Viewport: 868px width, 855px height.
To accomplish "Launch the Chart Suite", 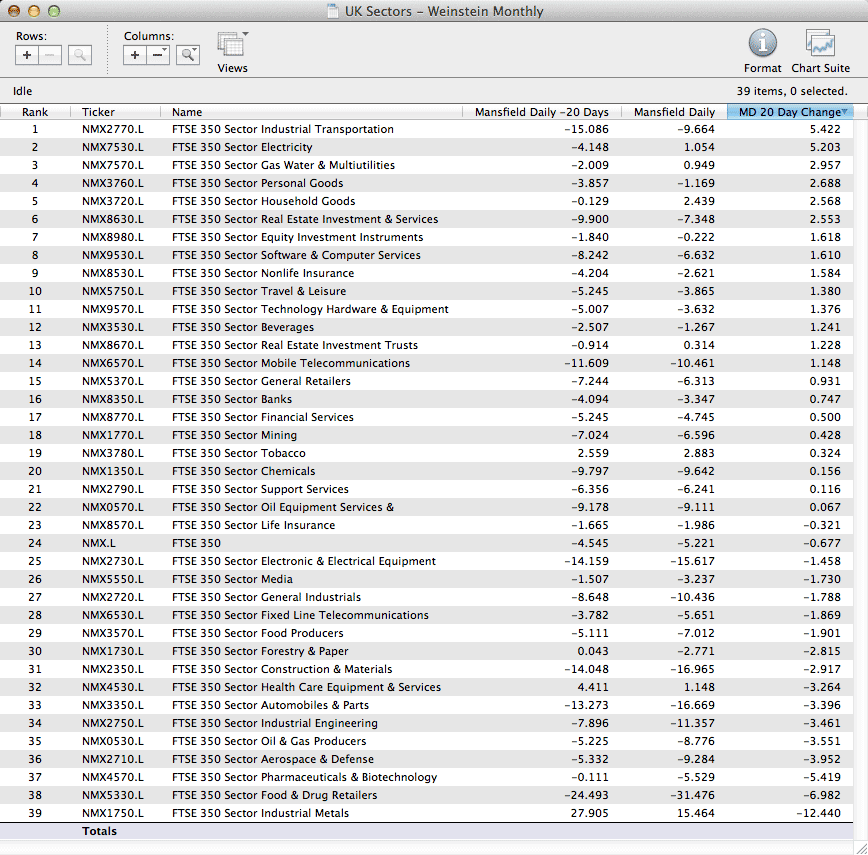I will point(820,48).
